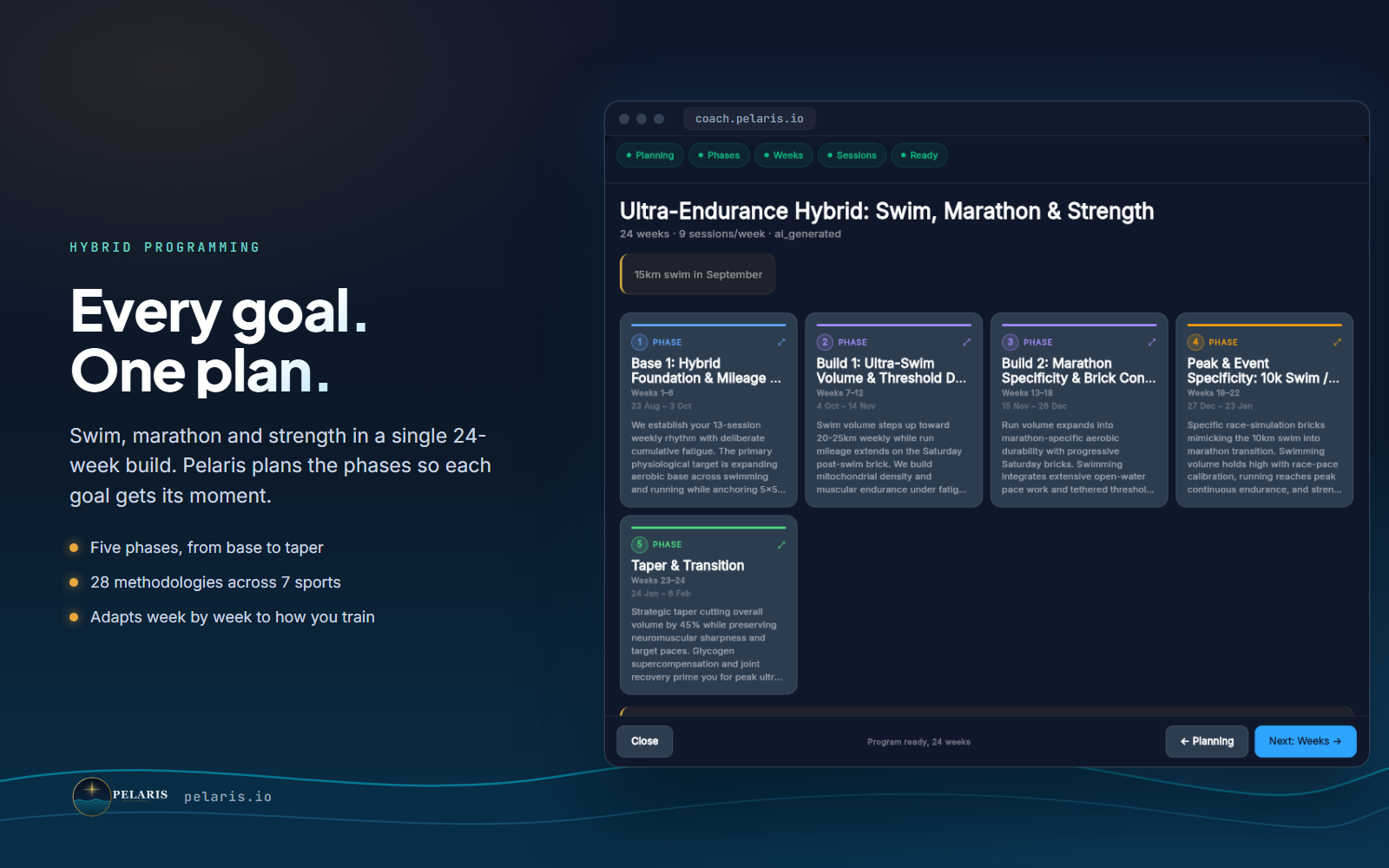Click '15 Nov – 26 Dec' date range
1389x868 pixels.
point(1034,406)
